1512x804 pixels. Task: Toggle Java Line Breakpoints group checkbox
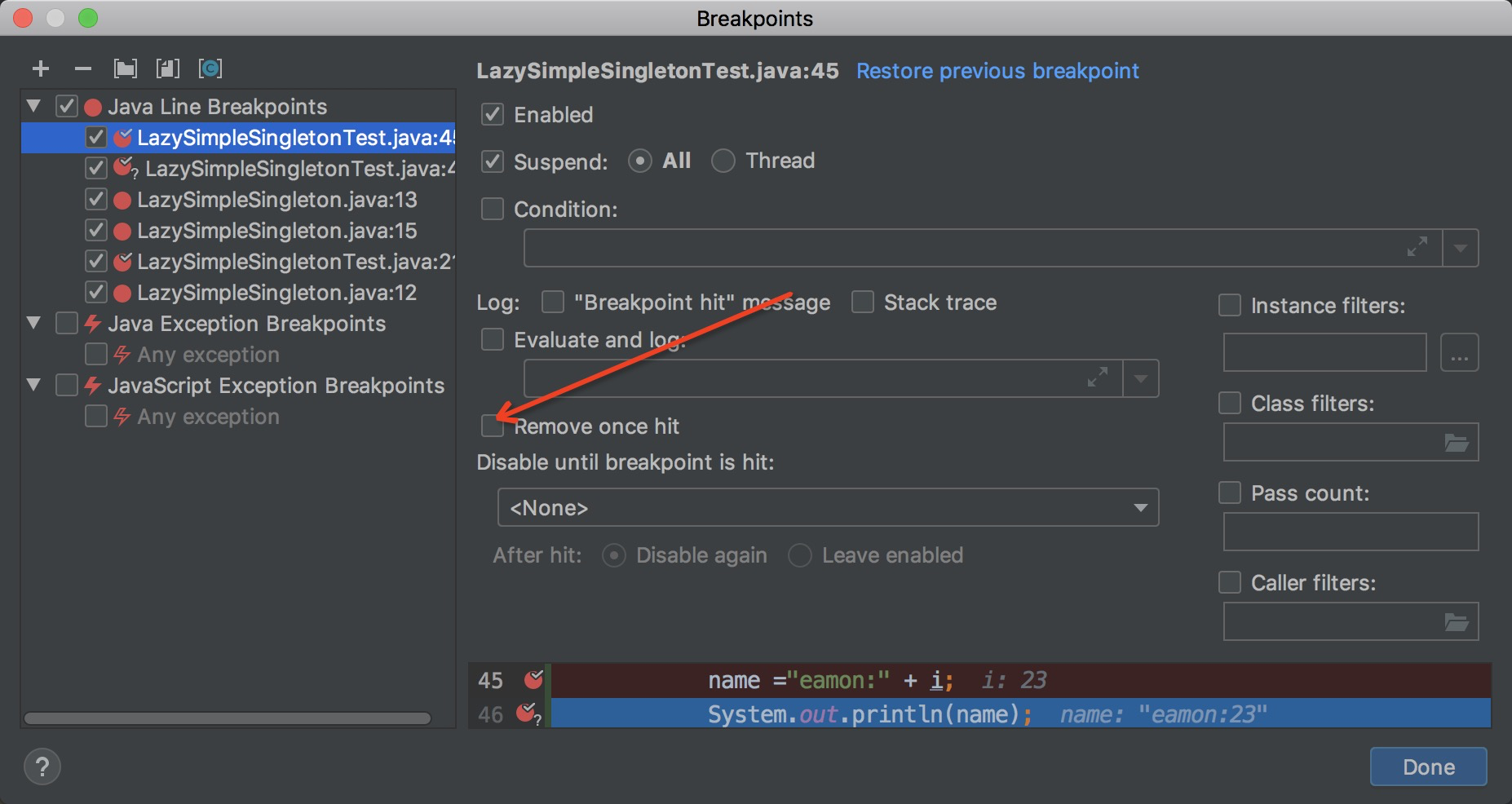(67, 107)
